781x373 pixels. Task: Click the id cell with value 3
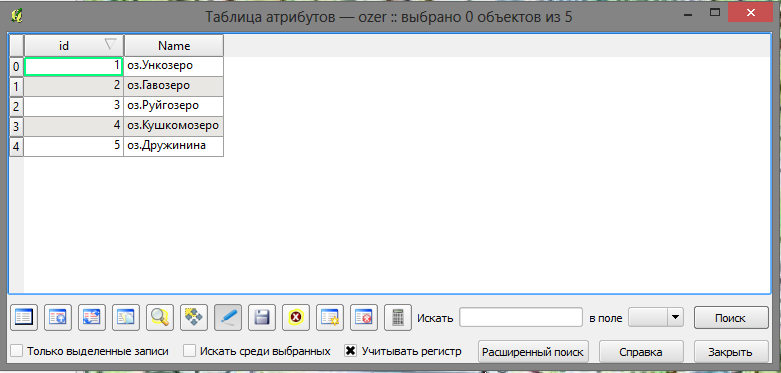click(74, 106)
